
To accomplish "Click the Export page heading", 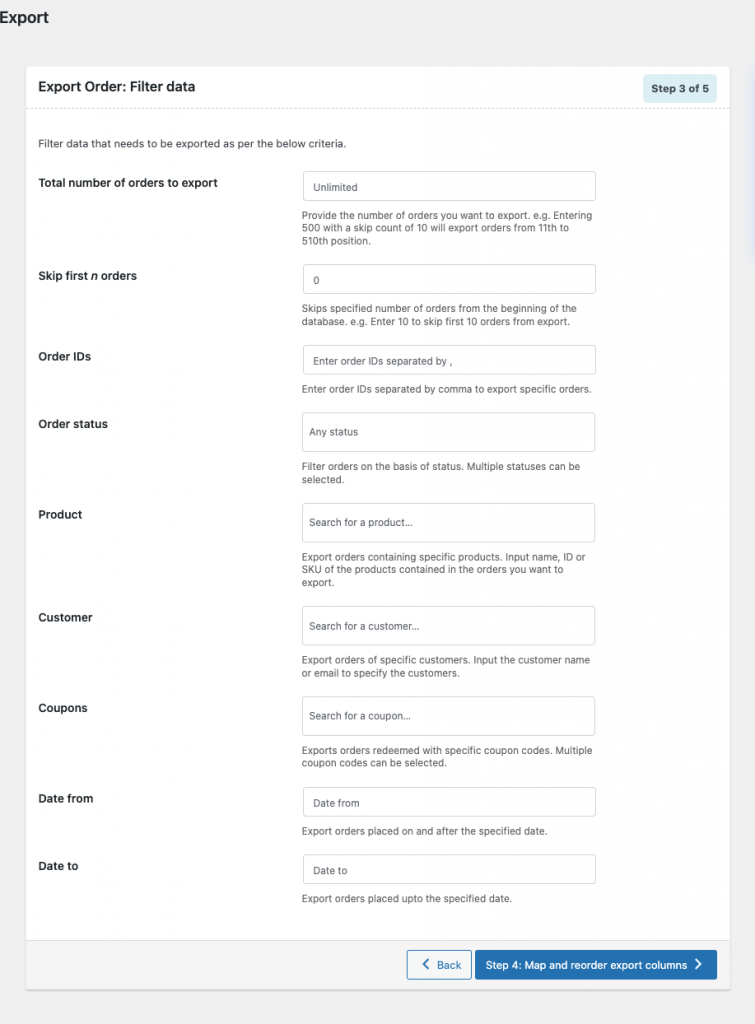I will pyautogui.click(x=24, y=17).
